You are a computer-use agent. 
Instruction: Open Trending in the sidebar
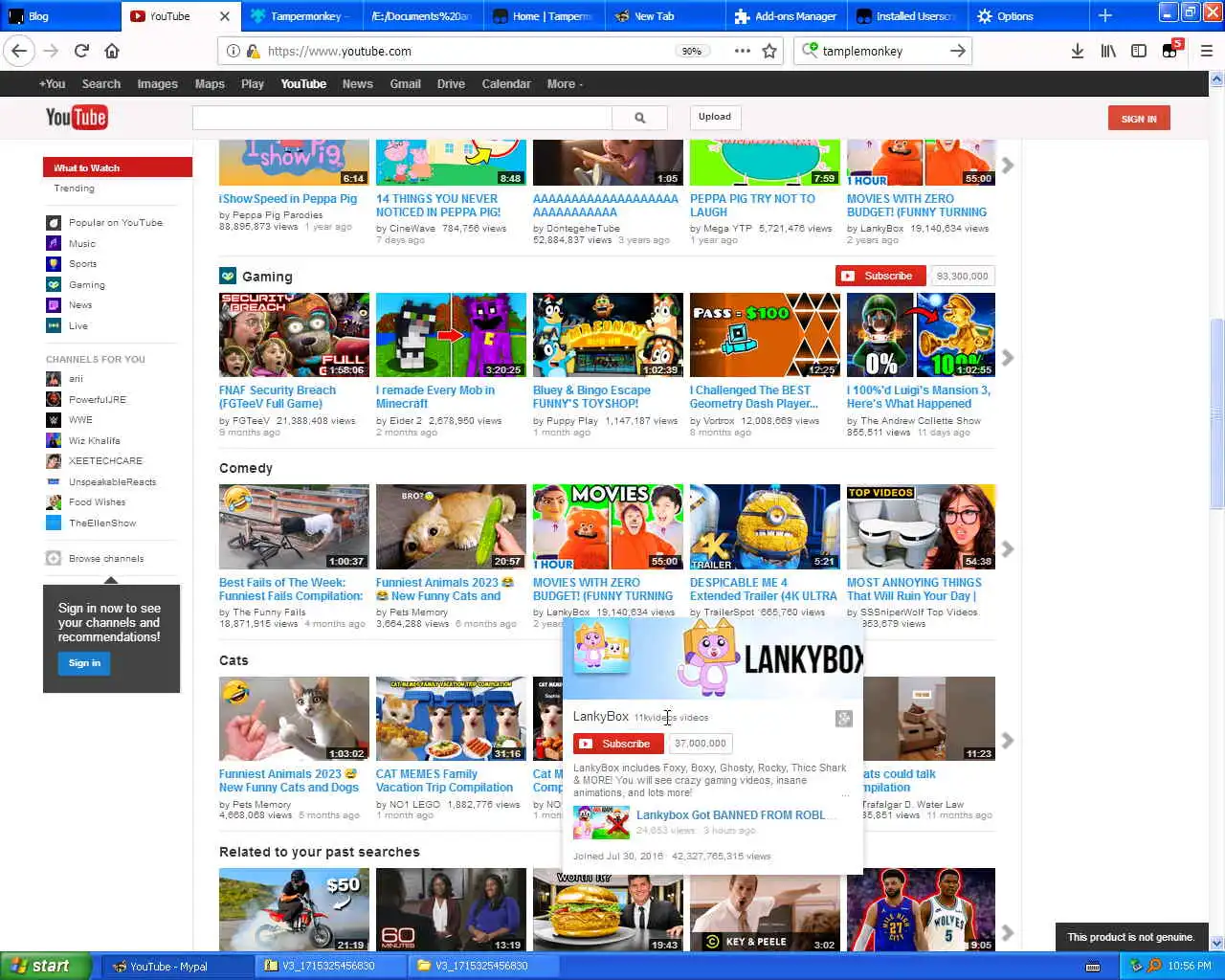[74, 189]
